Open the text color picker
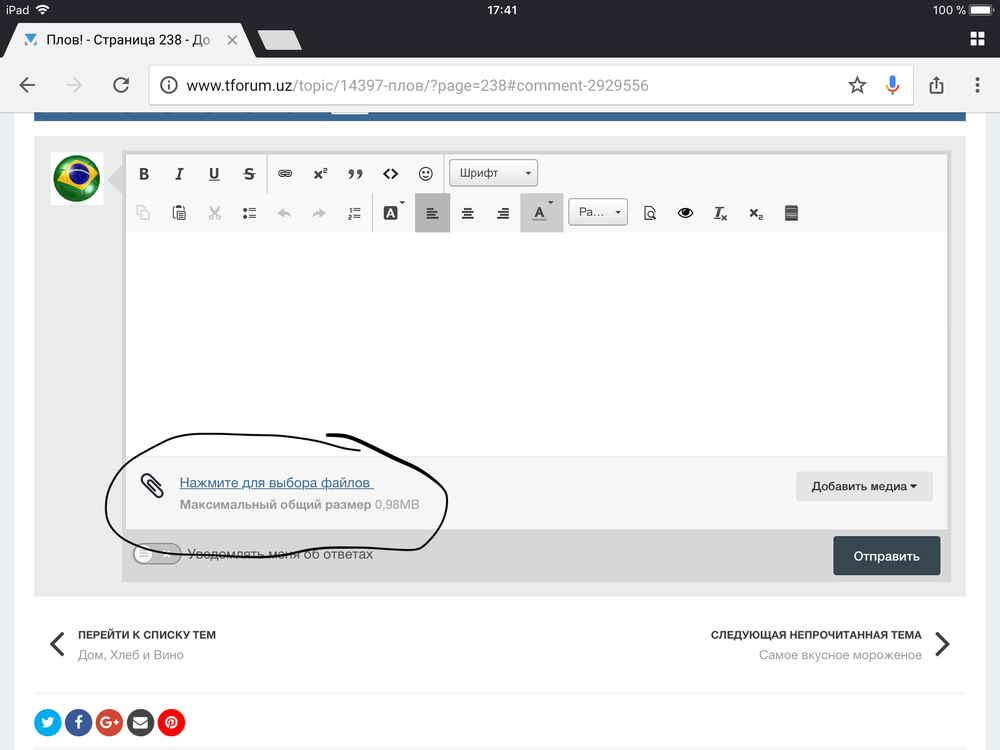Image resolution: width=1000 pixels, height=750 pixels. 541,213
